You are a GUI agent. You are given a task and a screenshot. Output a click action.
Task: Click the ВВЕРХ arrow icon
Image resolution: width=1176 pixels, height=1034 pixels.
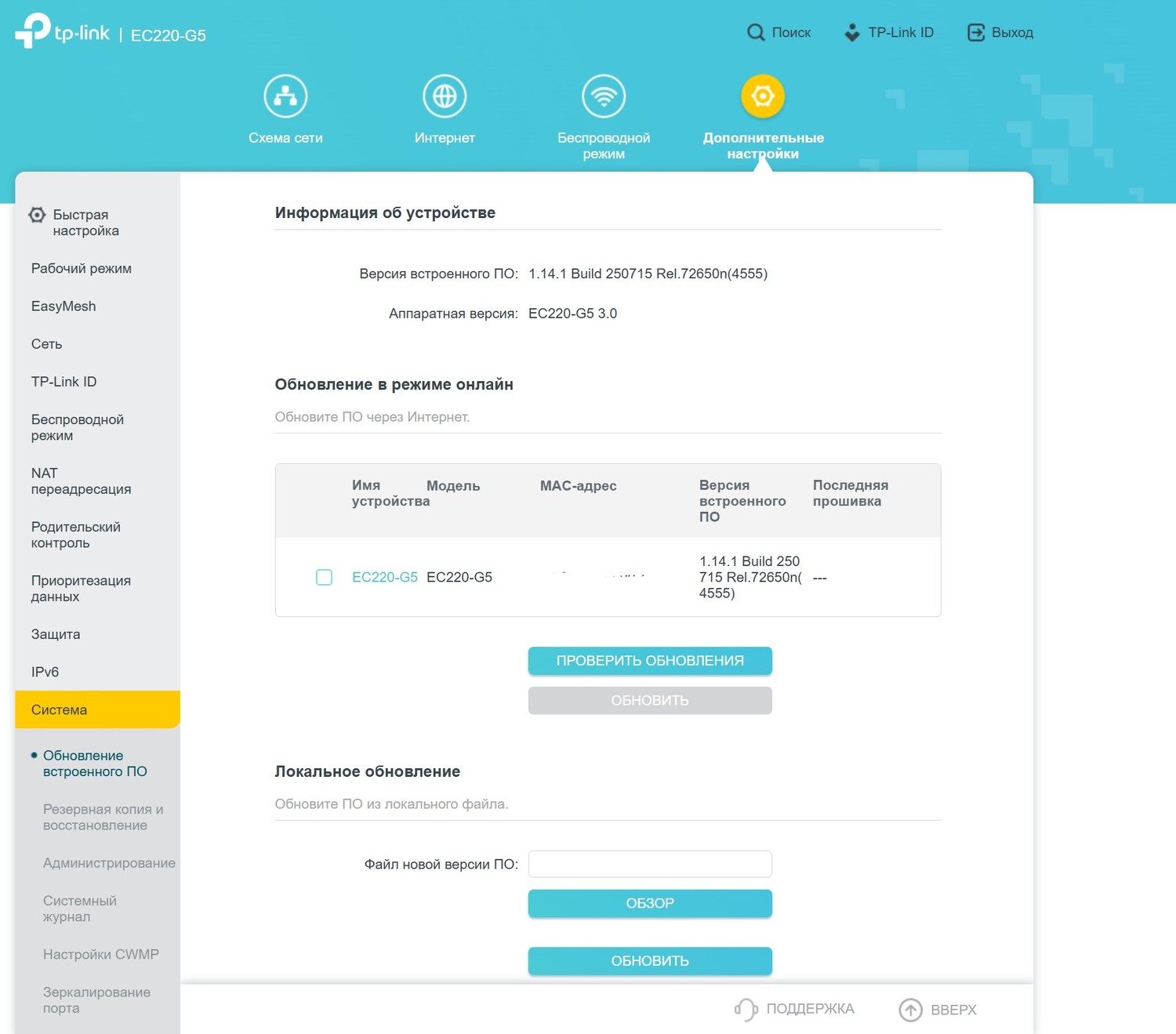tap(910, 1010)
